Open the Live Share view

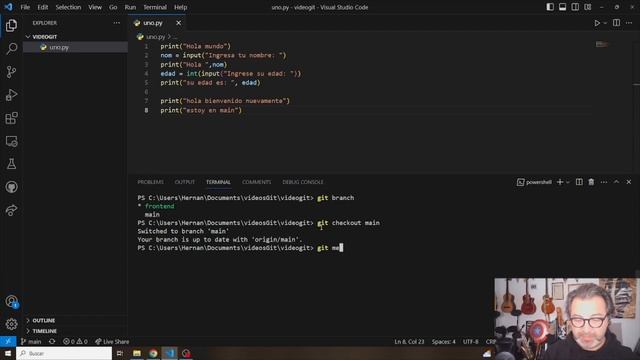tap(11, 210)
